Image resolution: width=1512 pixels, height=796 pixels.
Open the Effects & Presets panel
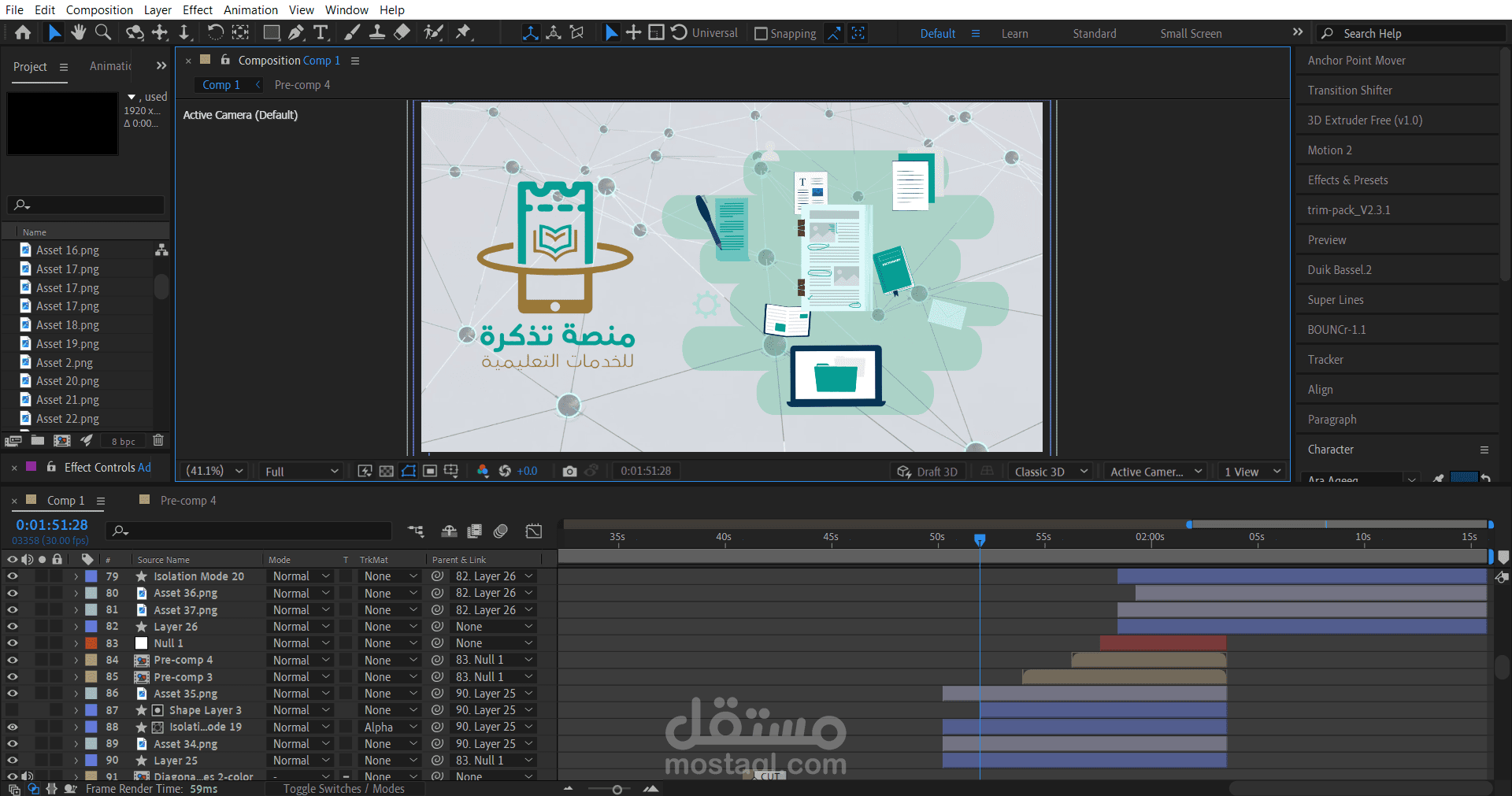click(1347, 180)
